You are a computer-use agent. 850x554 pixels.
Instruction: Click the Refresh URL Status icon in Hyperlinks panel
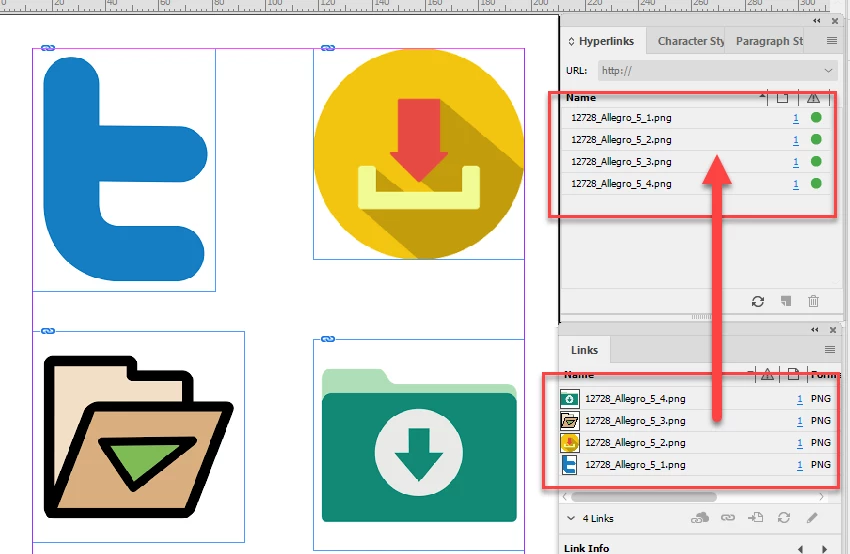pyautogui.click(x=758, y=301)
